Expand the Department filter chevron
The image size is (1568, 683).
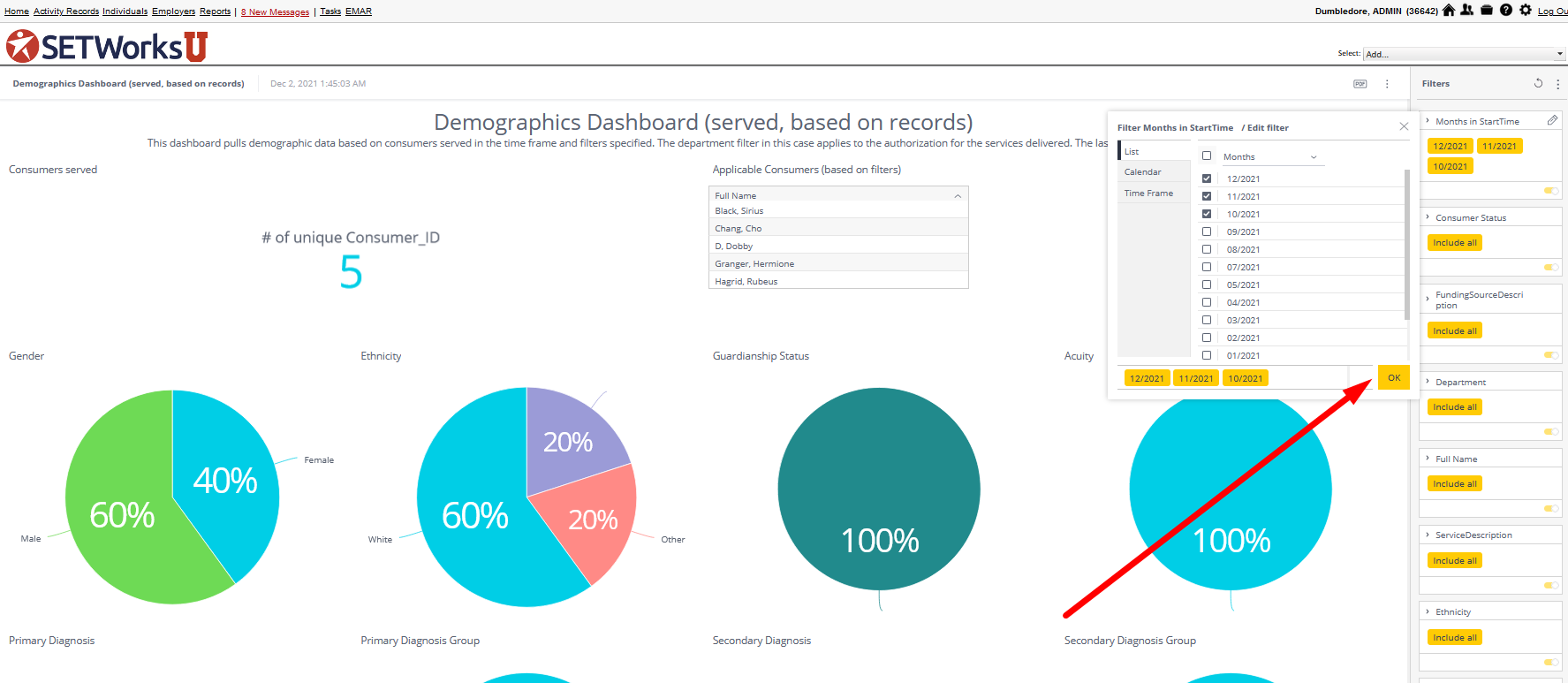click(x=1428, y=382)
